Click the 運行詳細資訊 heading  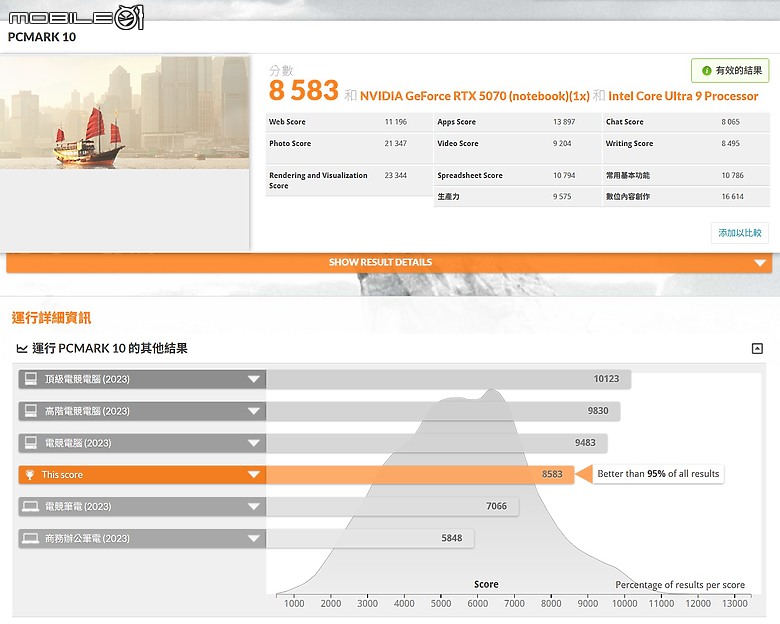(x=51, y=318)
